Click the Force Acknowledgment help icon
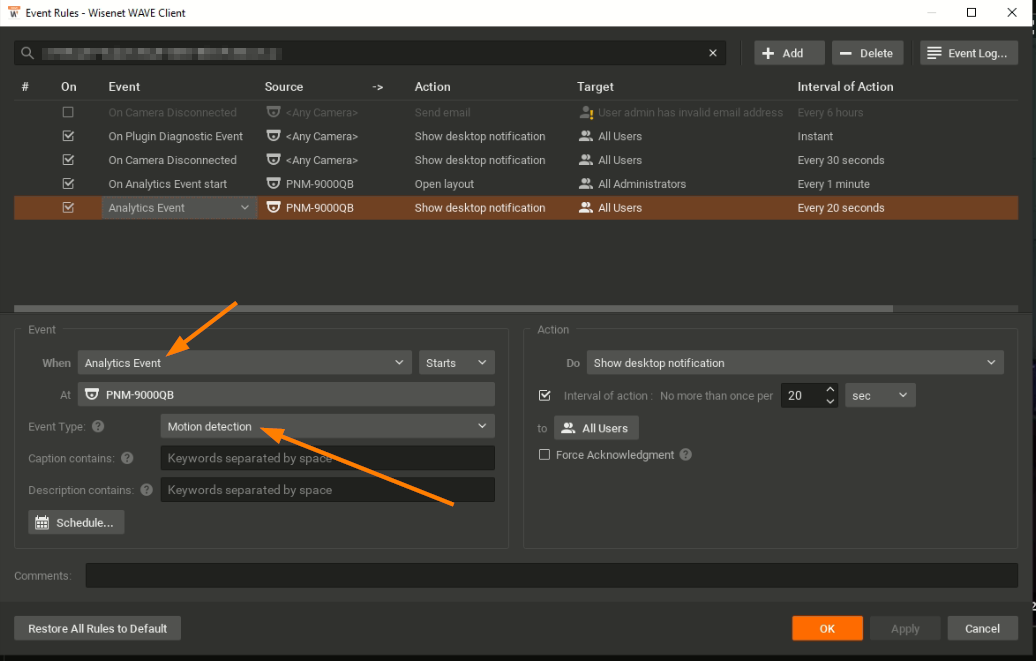The width and height of the screenshot is (1036, 661). tap(686, 455)
